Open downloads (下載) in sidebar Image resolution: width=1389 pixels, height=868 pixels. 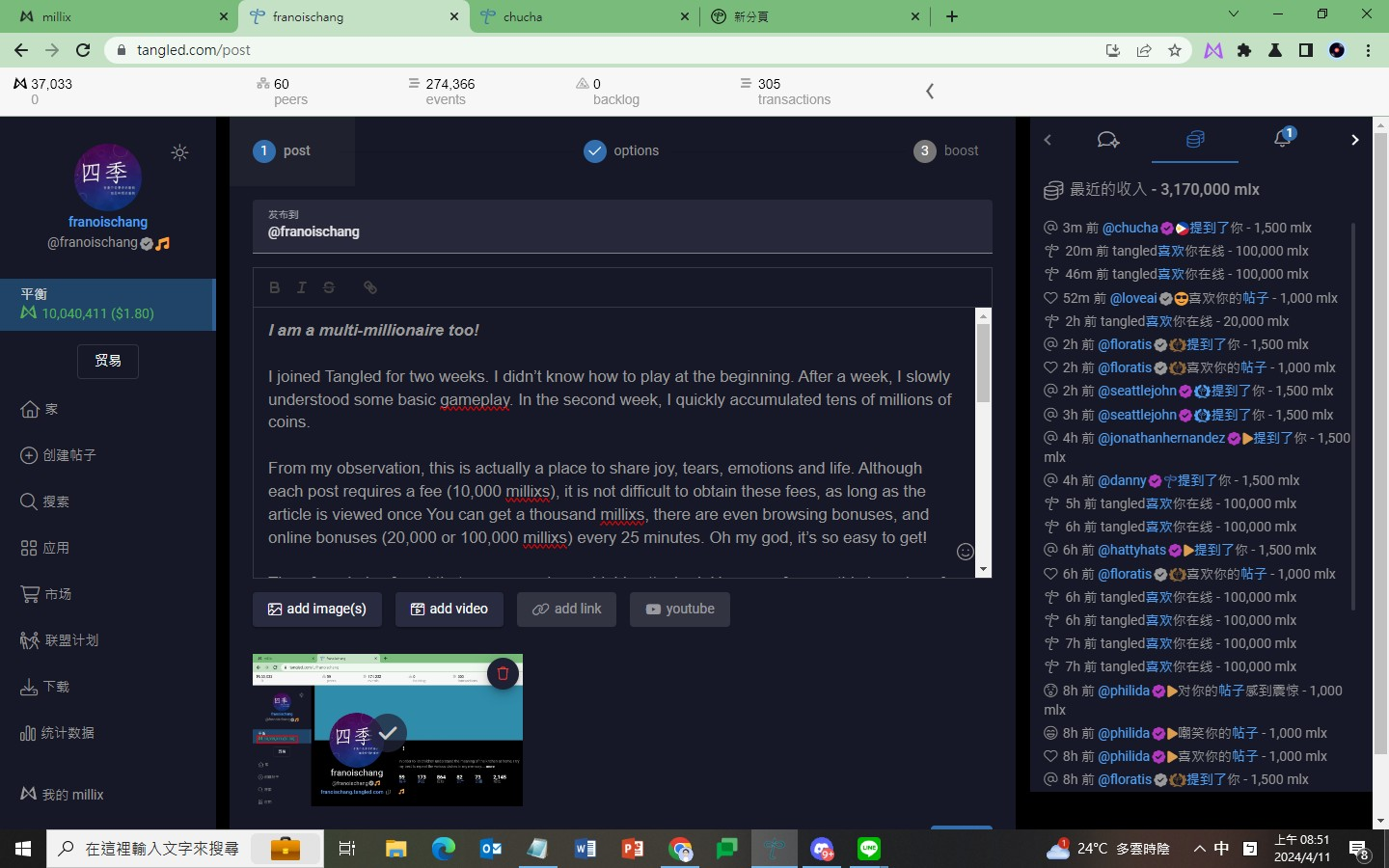pos(44,687)
